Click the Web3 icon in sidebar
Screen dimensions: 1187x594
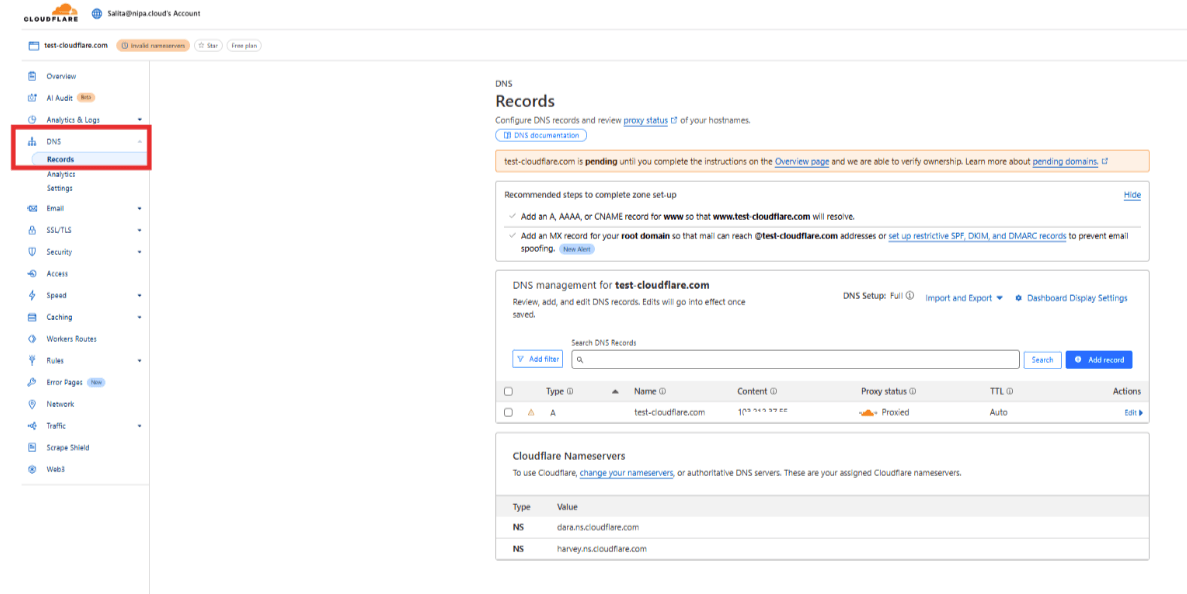(x=32, y=469)
